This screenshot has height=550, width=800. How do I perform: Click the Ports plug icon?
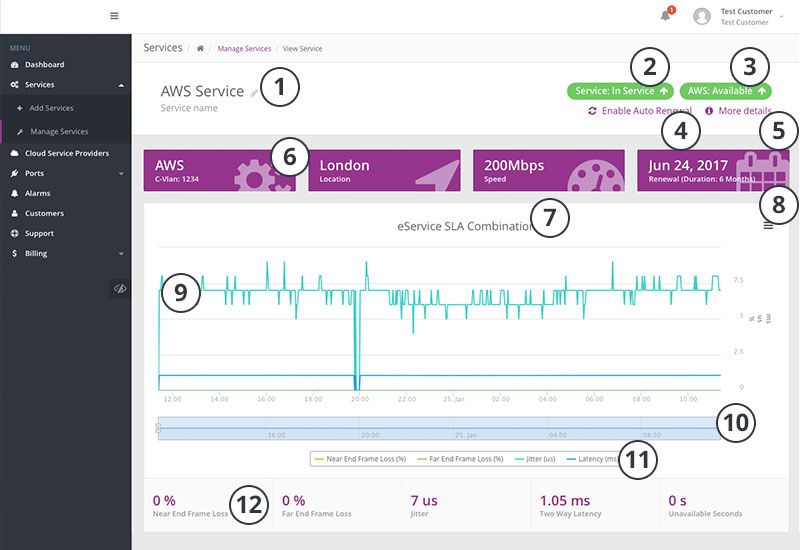pos(14,173)
